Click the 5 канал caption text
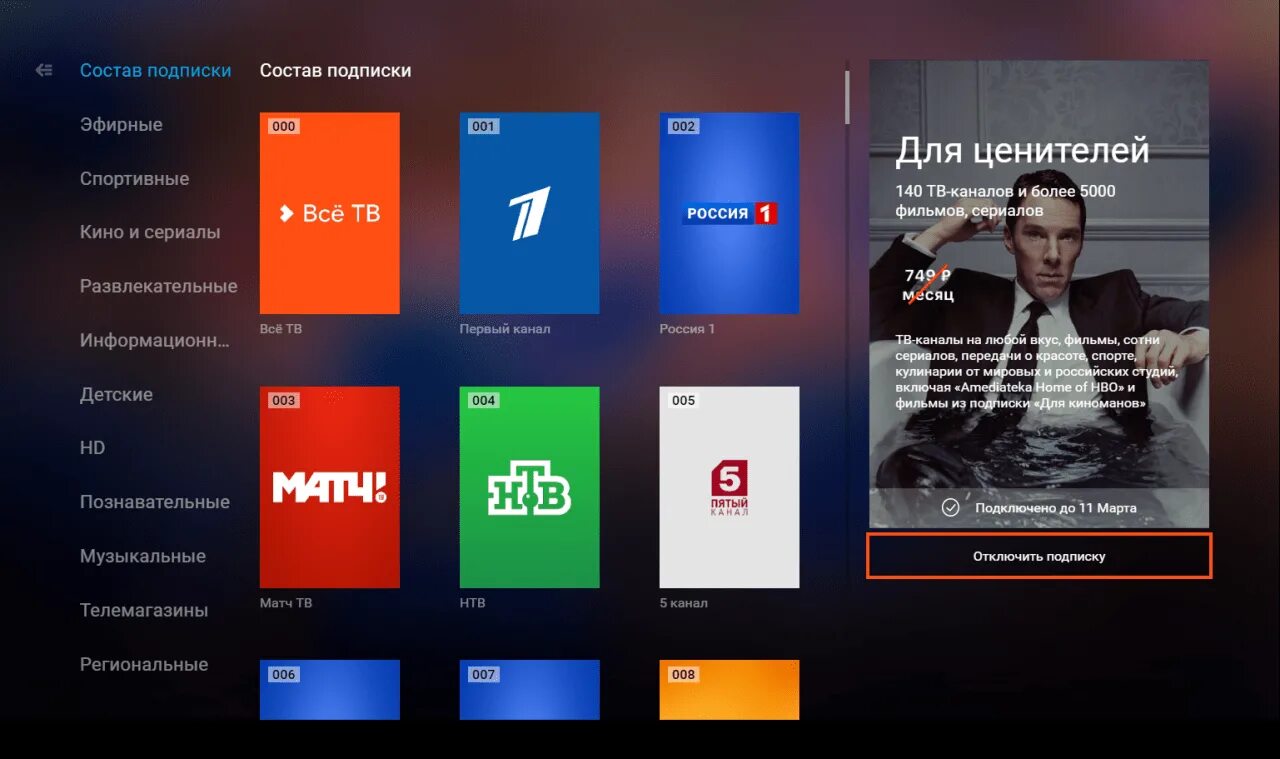The height and width of the screenshot is (759, 1280). (x=684, y=603)
